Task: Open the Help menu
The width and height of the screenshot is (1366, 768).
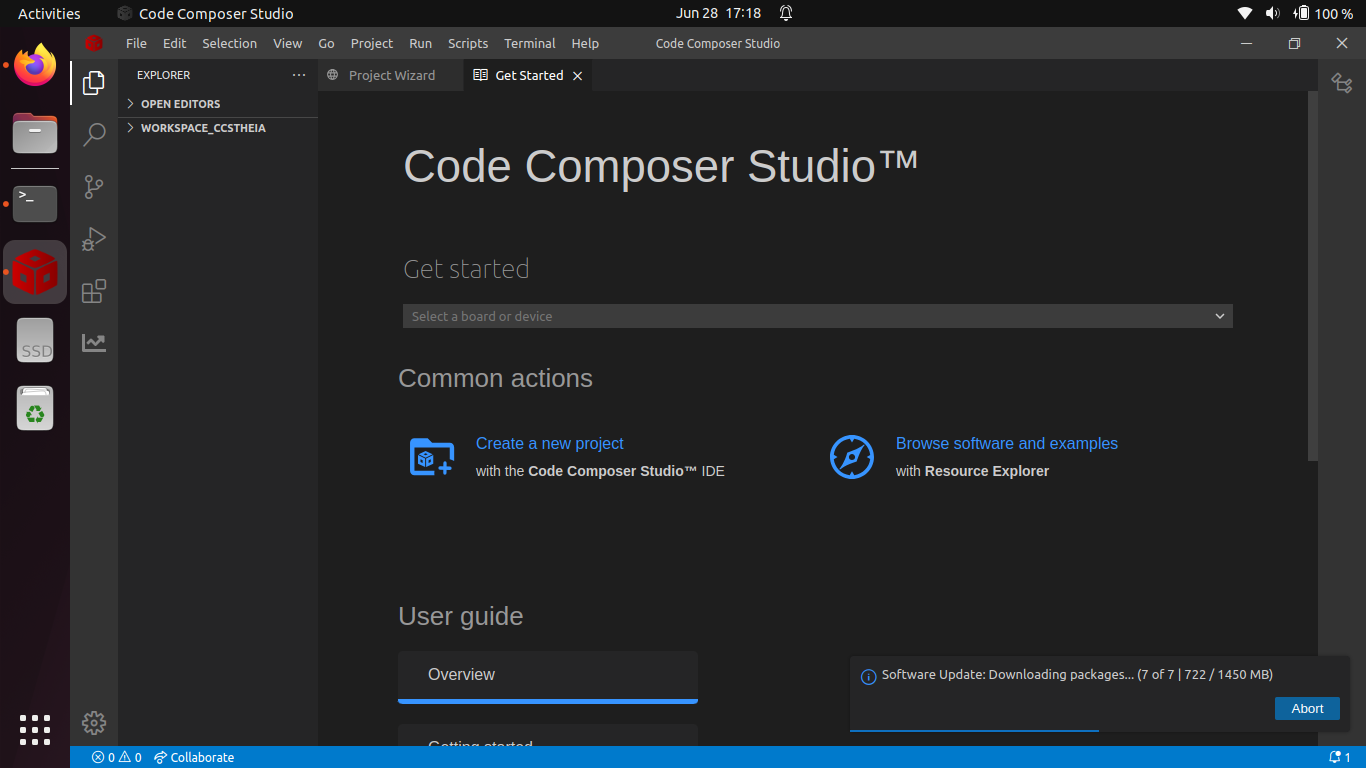Action: tap(585, 43)
